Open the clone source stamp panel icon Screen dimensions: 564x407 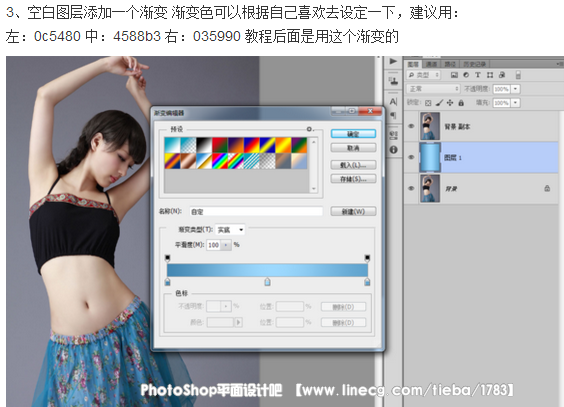tap(394, 81)
